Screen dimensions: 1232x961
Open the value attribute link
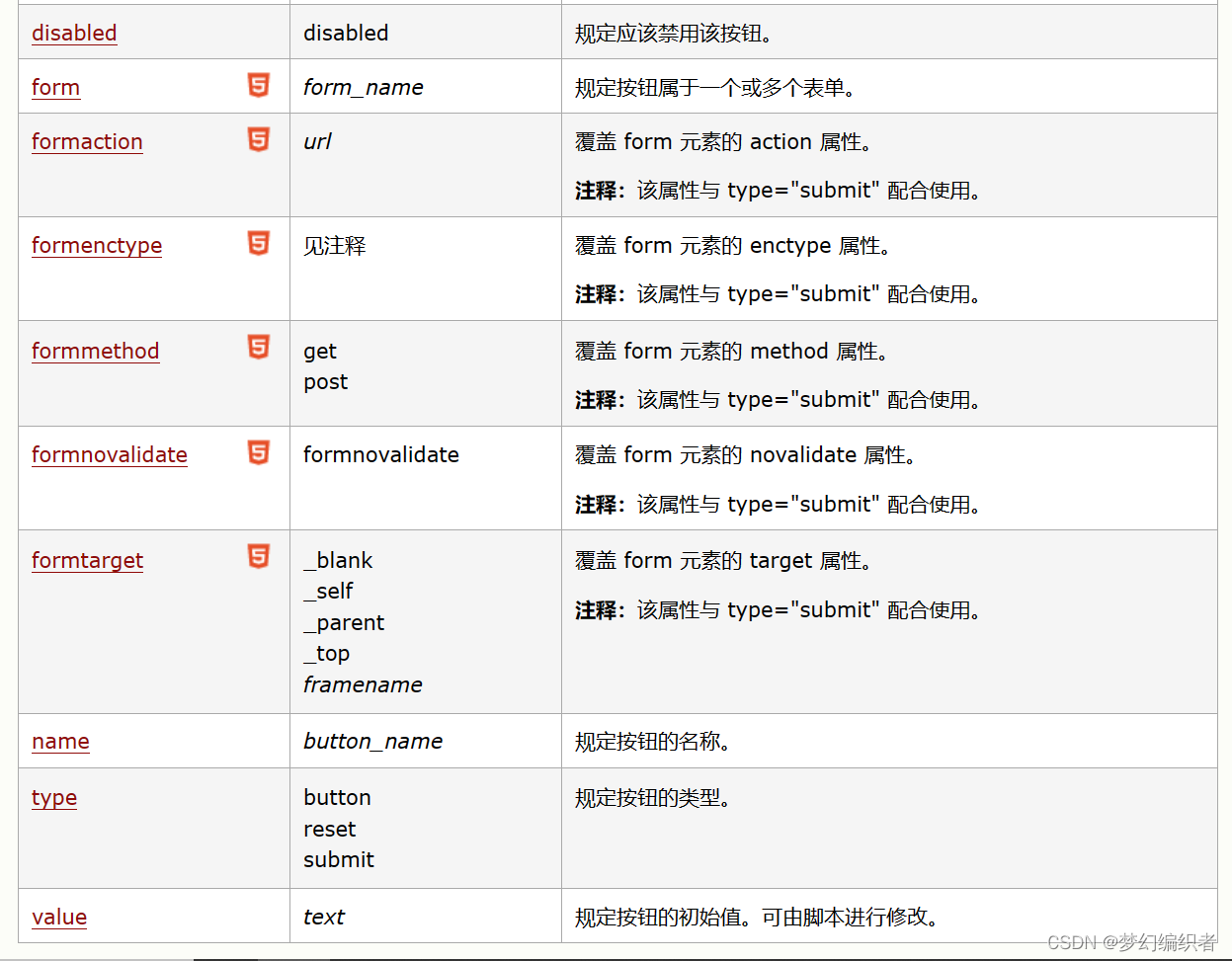59,917
